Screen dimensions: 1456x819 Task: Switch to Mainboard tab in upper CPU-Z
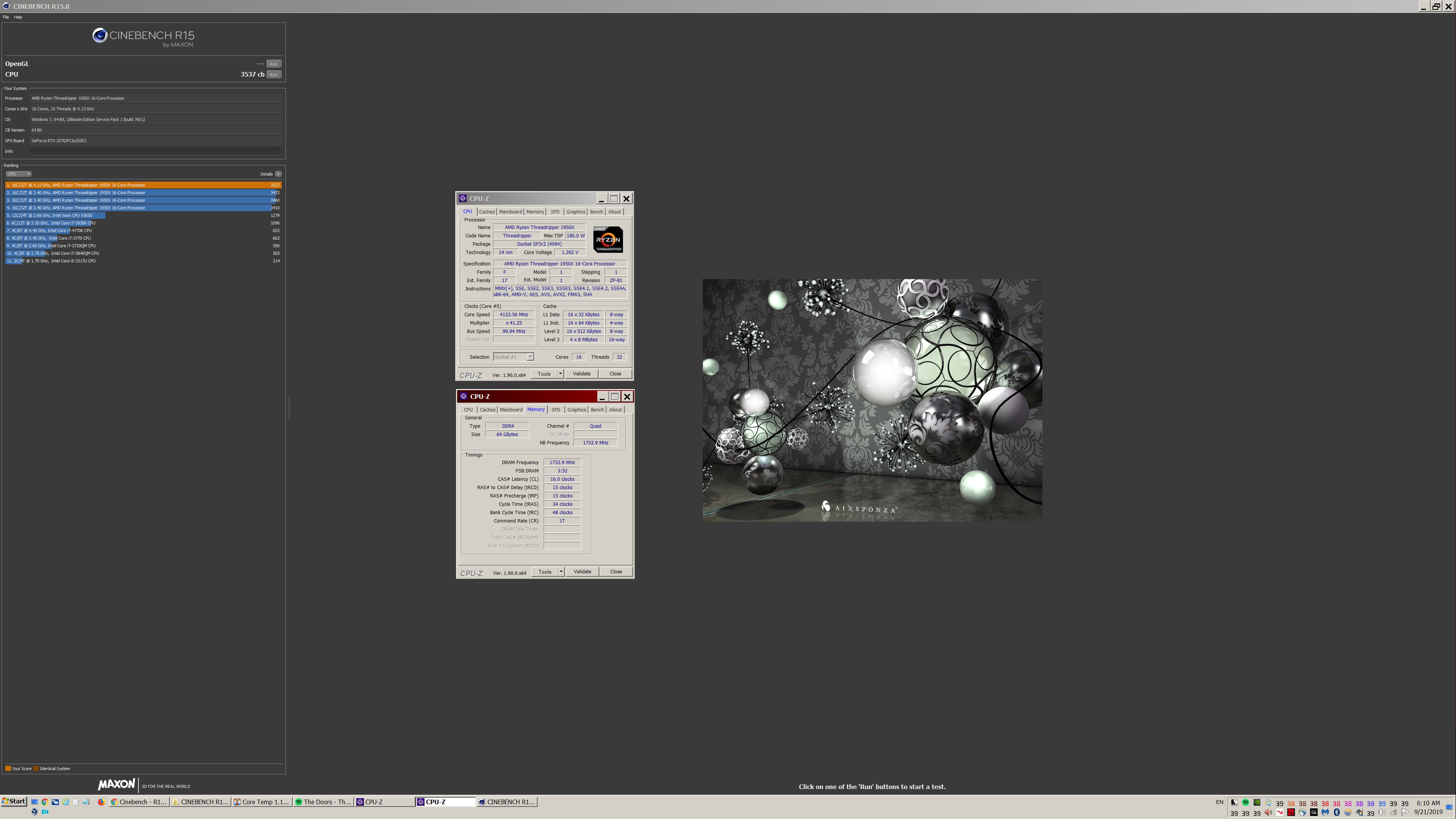510,212
